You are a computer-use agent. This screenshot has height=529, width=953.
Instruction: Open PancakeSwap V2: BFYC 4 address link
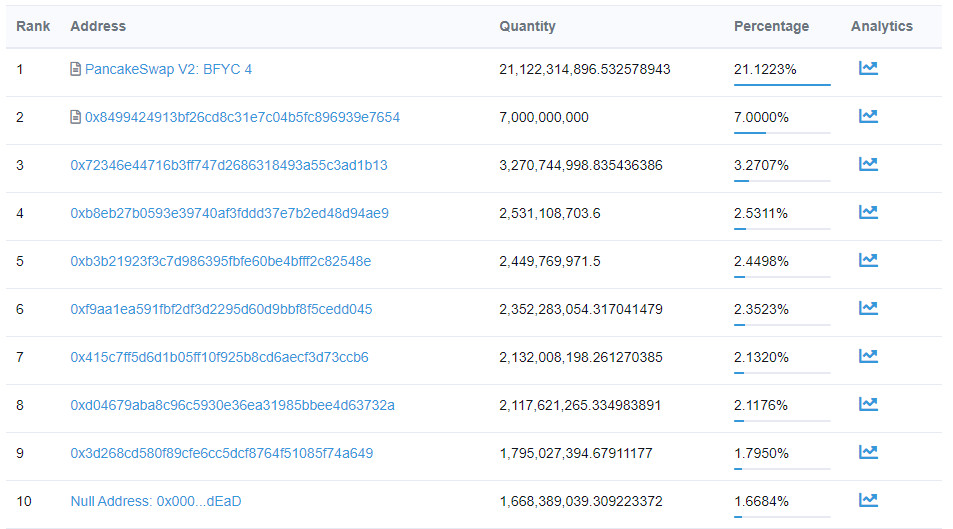tap(168, 69)
